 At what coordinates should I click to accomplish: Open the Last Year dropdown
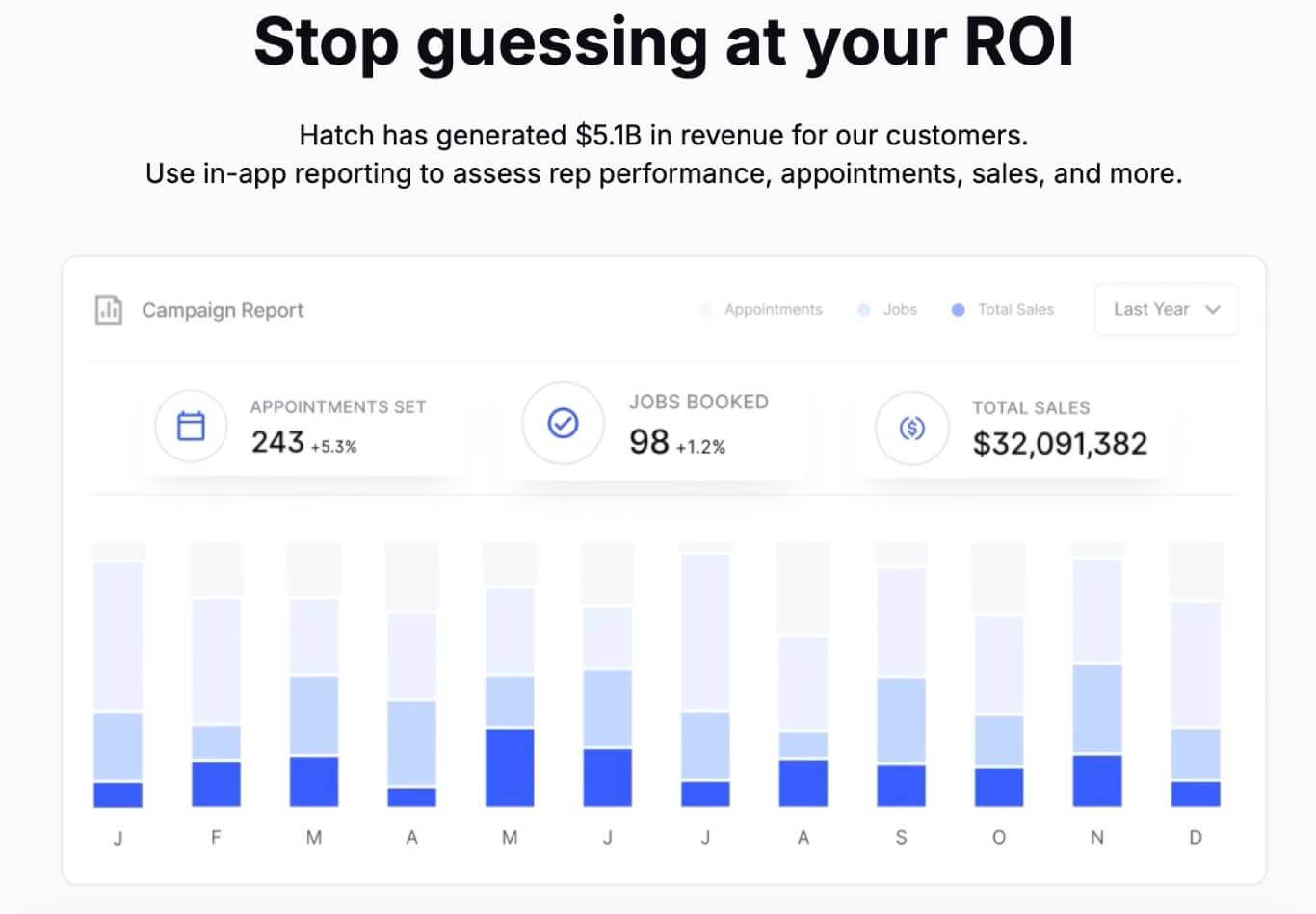pos(1167,309)
